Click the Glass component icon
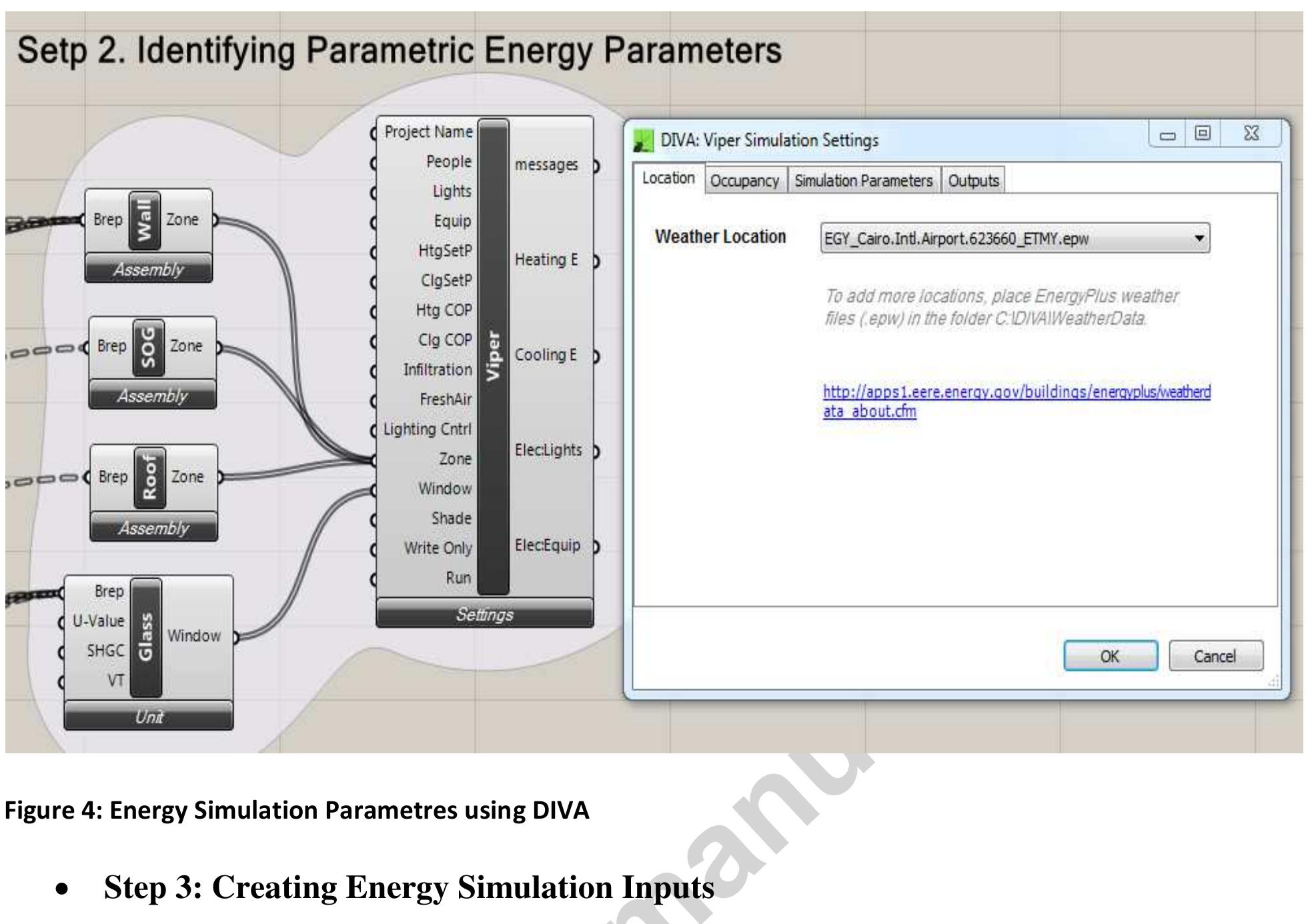1314x924 pixels. pyautogui.click(x=145, y=637)
